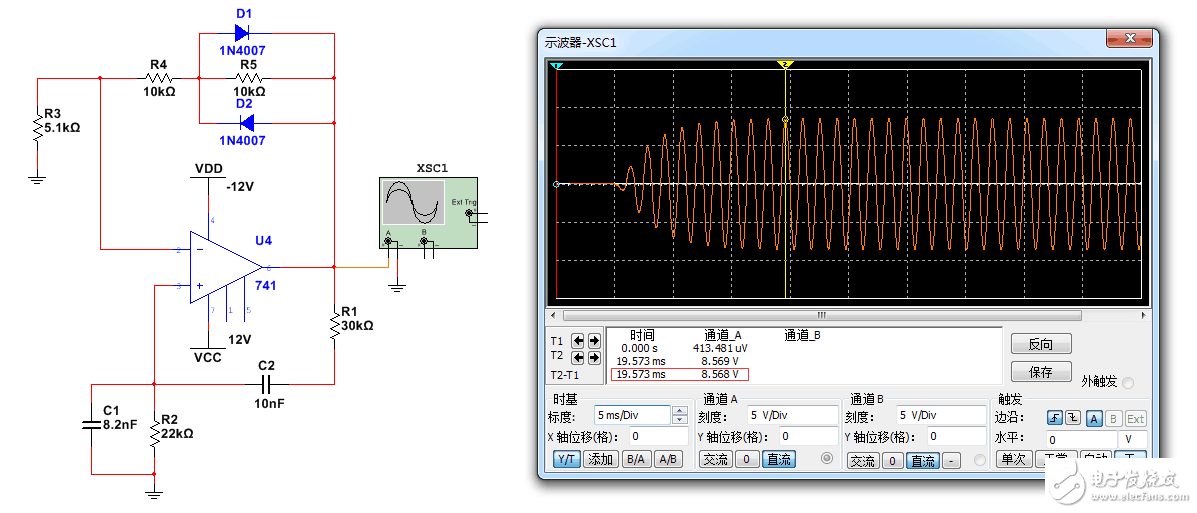Select diode D1 in the schematic
Image resolution: width=1197 pixels, height=513 pixels.
243,33
